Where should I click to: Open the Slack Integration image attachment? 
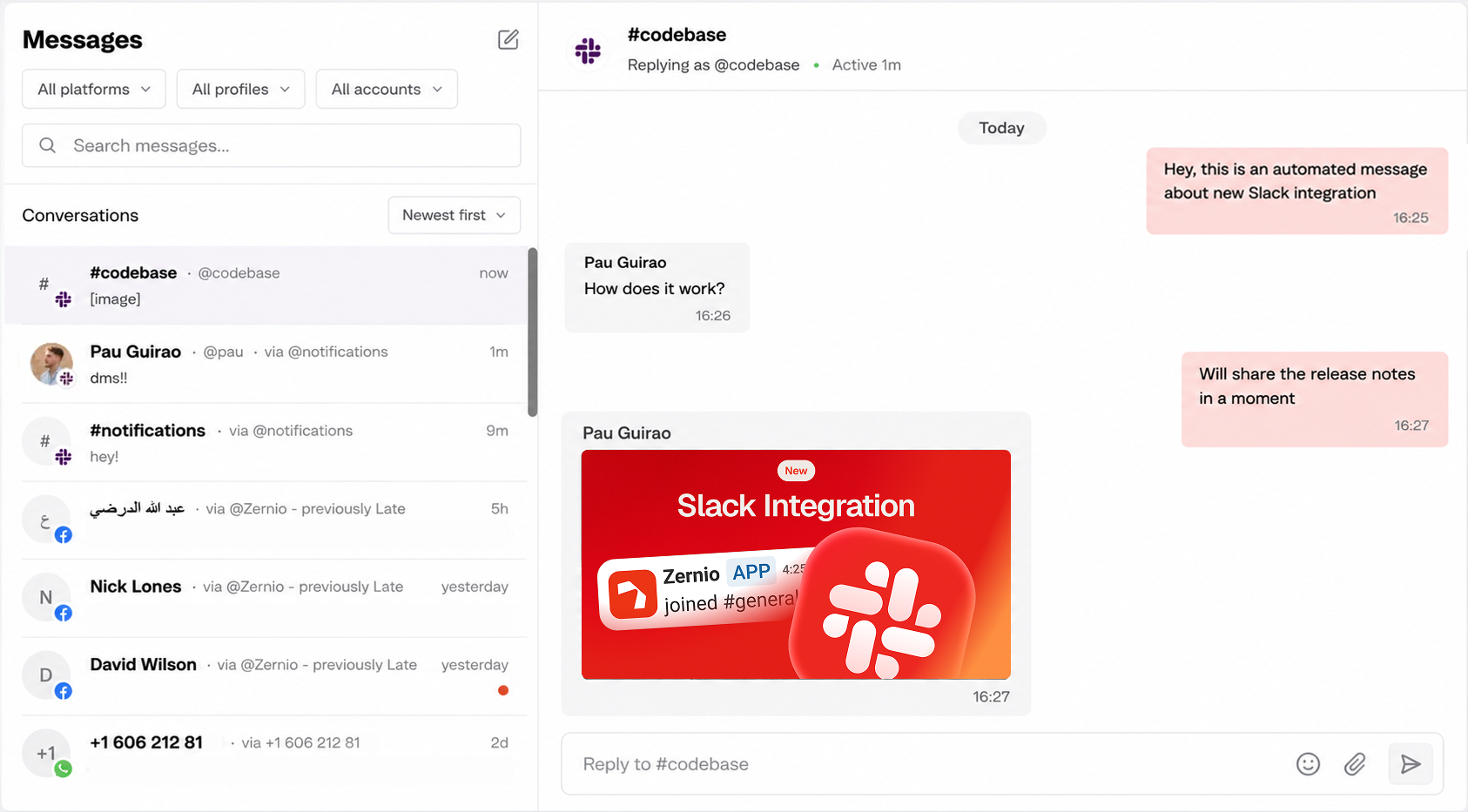click(x=796, y=564)
